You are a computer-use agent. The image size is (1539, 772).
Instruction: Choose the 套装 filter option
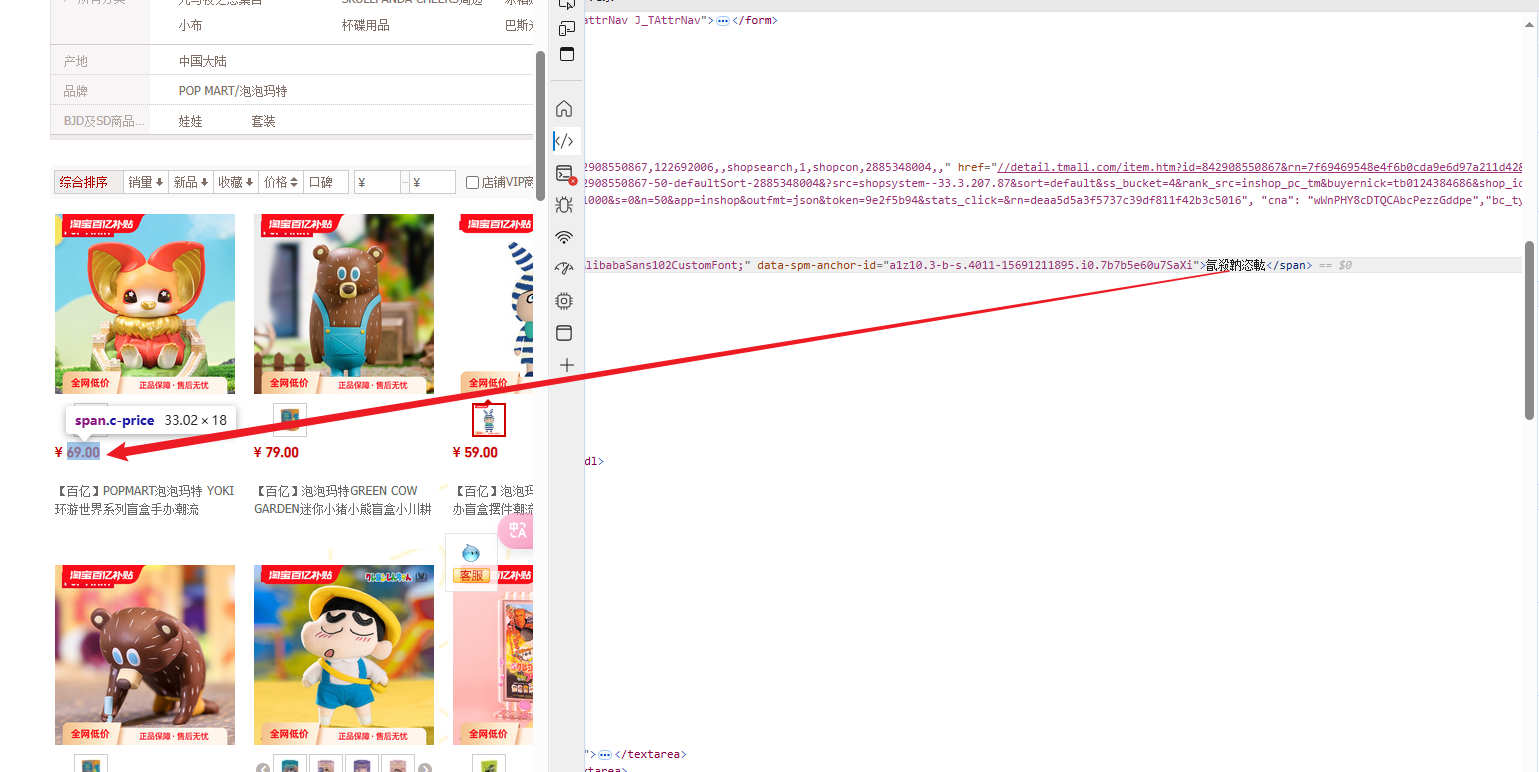(263, 121)
